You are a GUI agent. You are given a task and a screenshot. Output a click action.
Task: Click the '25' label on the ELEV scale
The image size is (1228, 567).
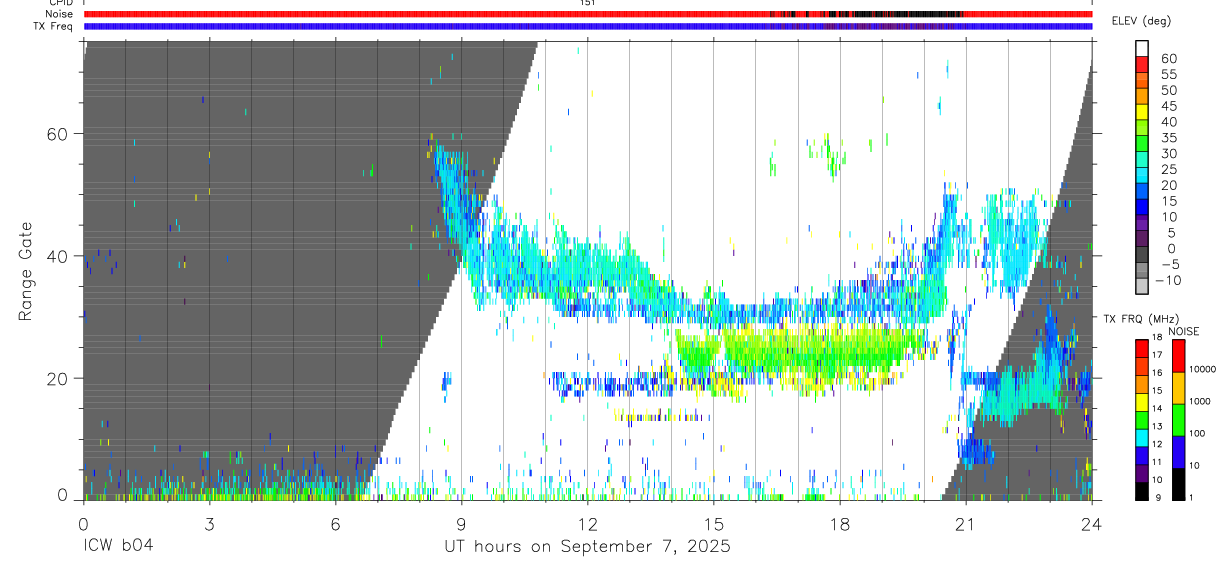pos(1168,169)
